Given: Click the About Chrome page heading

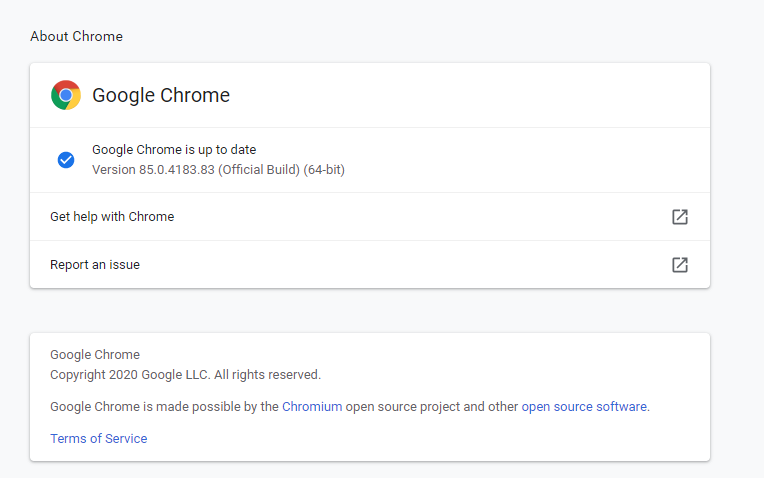Looking at the screenshot, I should pos(76,36).
